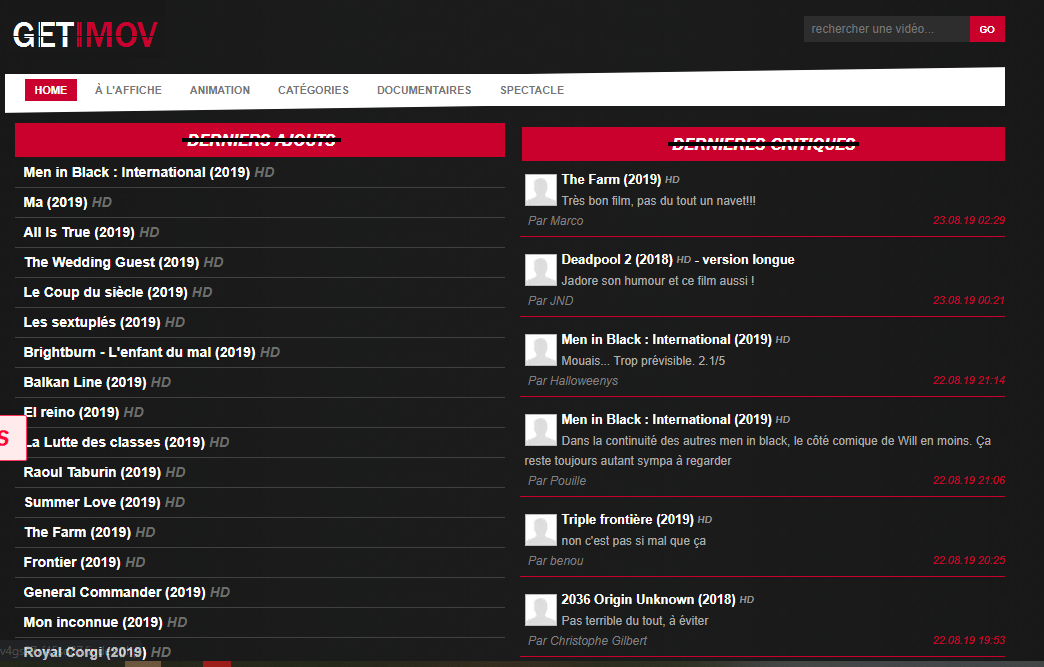Viewport: 1044px width, 667px height.
Task: Click the red S side tab
Action: (13, 438)
